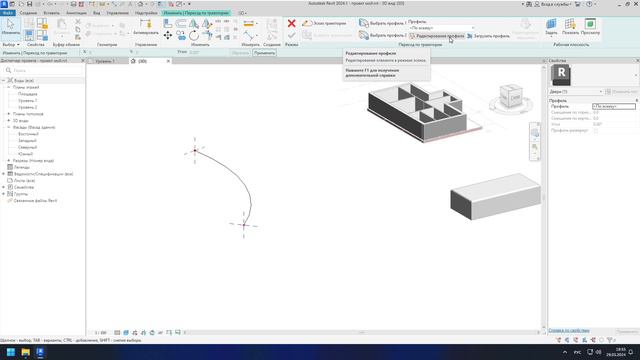
Task: Expand the Выбор (Select) panel dropdown
Action: [x=11, y=44]
